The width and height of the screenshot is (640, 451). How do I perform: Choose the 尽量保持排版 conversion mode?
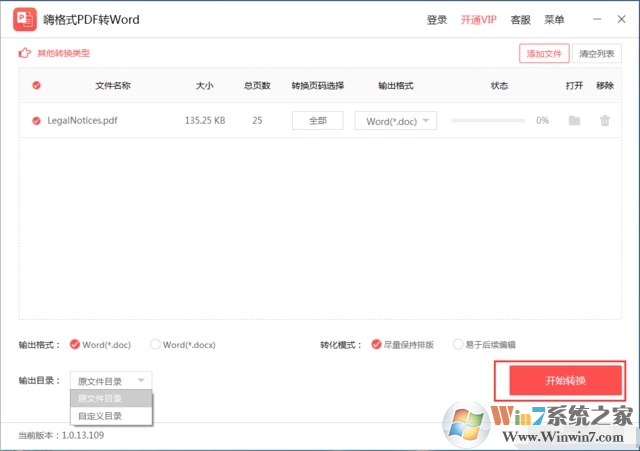point(376,344)
